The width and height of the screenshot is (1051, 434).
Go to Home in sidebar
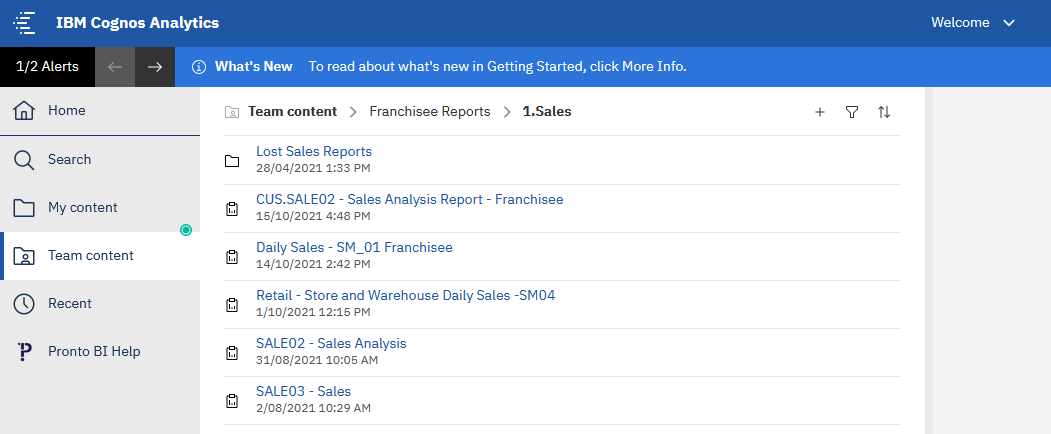point(100,111)
